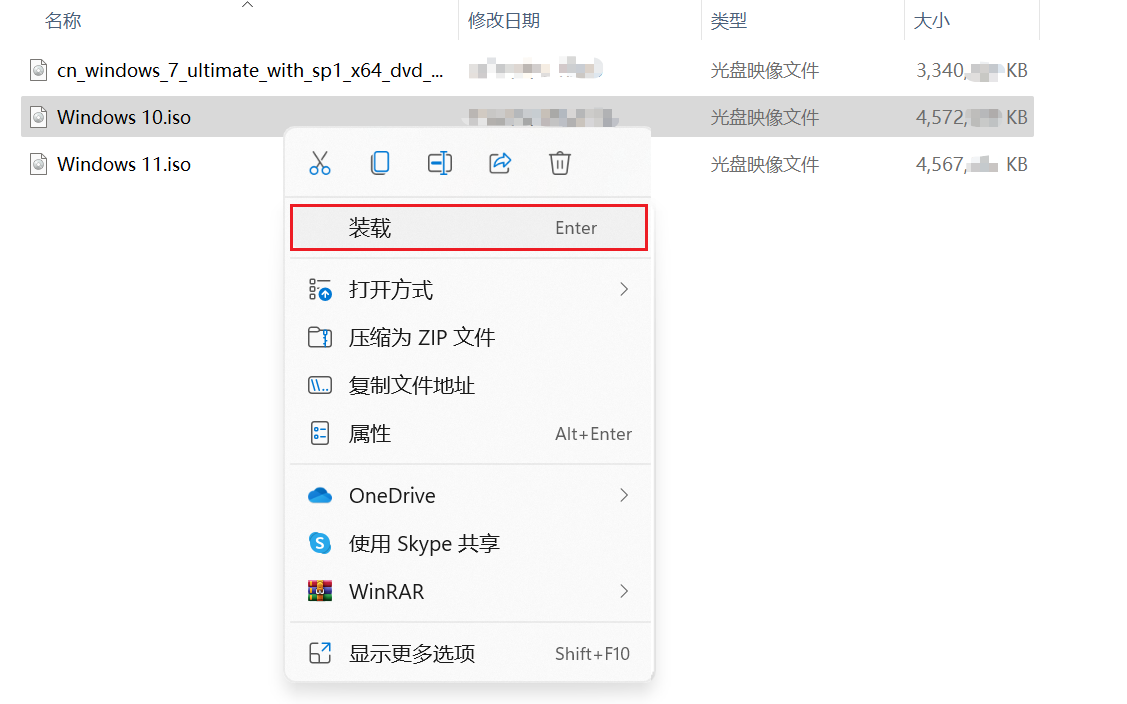Screen dimensions: 1127x704
Task: Click the disc icon of Windows 11.iso
Action: 39,164
